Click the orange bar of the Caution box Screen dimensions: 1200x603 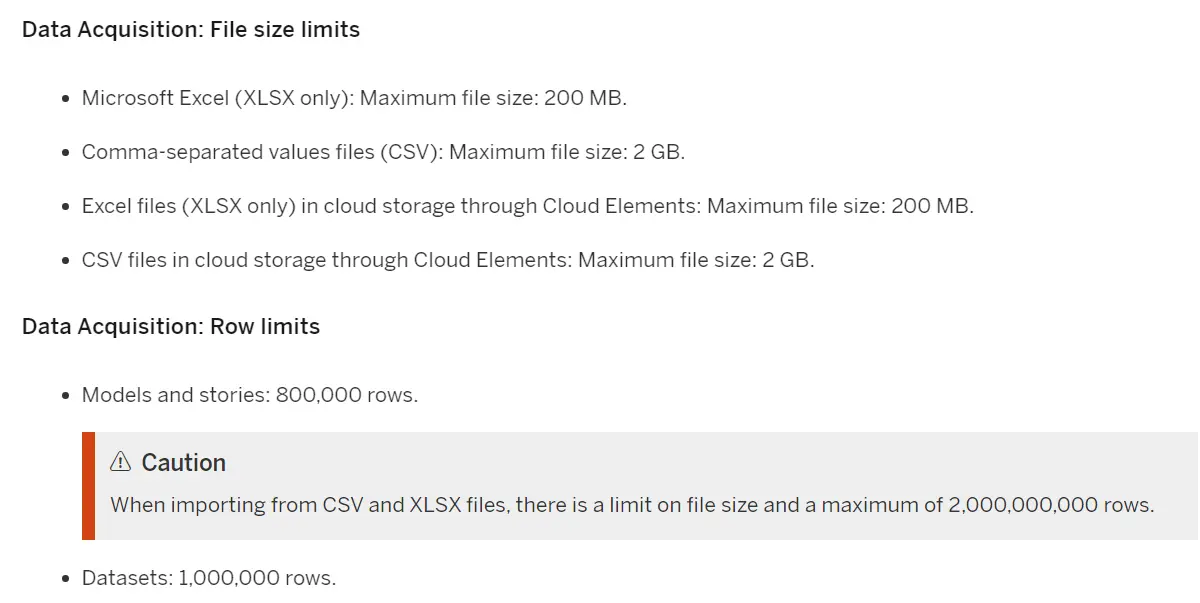coord(88,486)
